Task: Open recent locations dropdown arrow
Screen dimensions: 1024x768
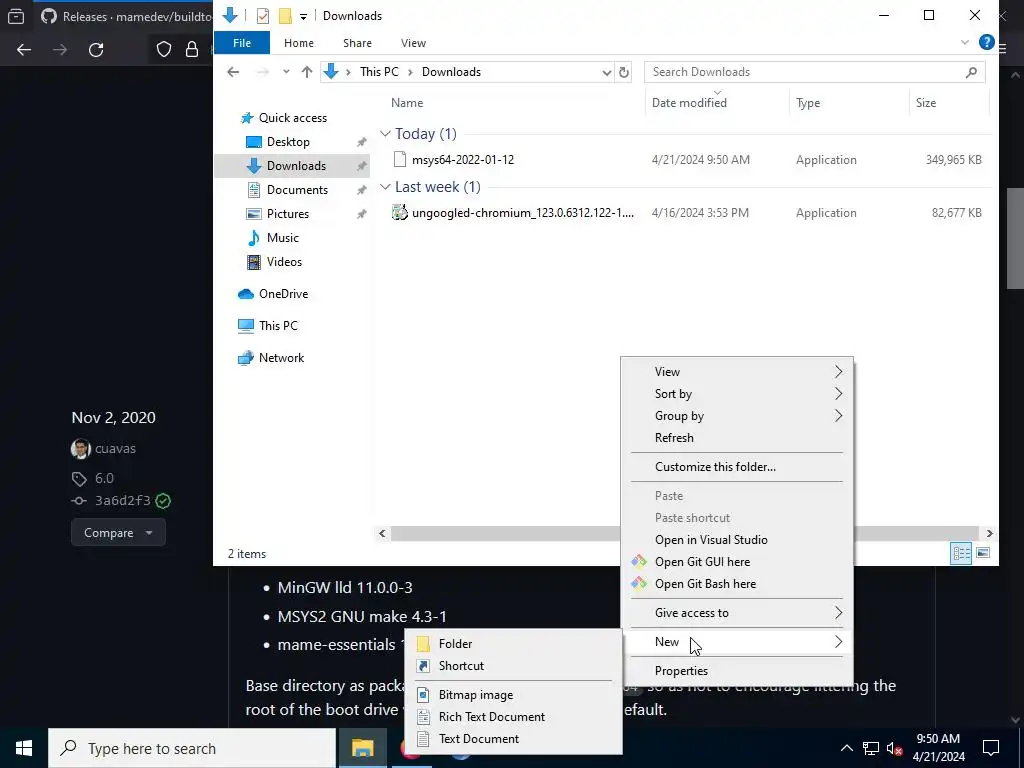Action: point(286,72)
